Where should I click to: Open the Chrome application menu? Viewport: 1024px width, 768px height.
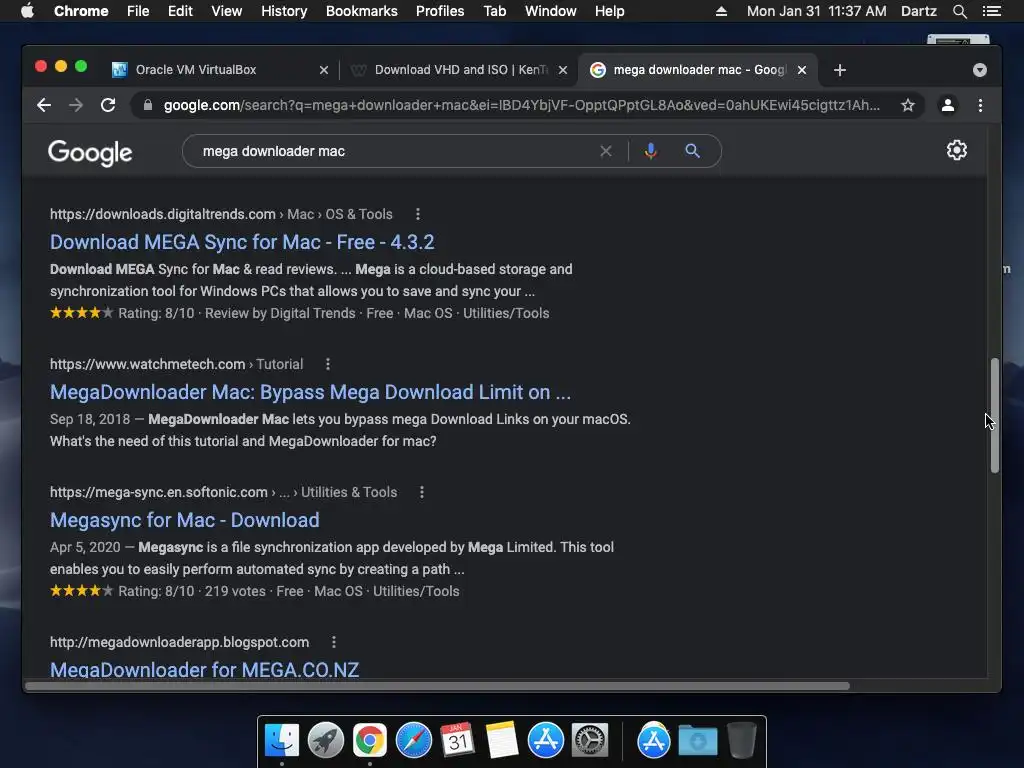(81, 11)
